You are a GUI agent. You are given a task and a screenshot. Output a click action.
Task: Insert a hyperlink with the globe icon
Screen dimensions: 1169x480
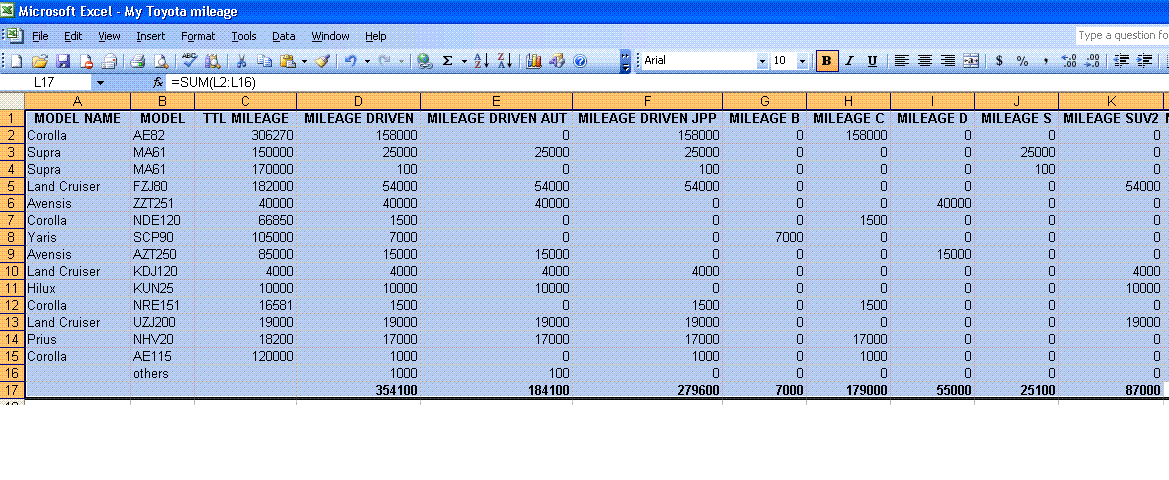coord(425,61)
